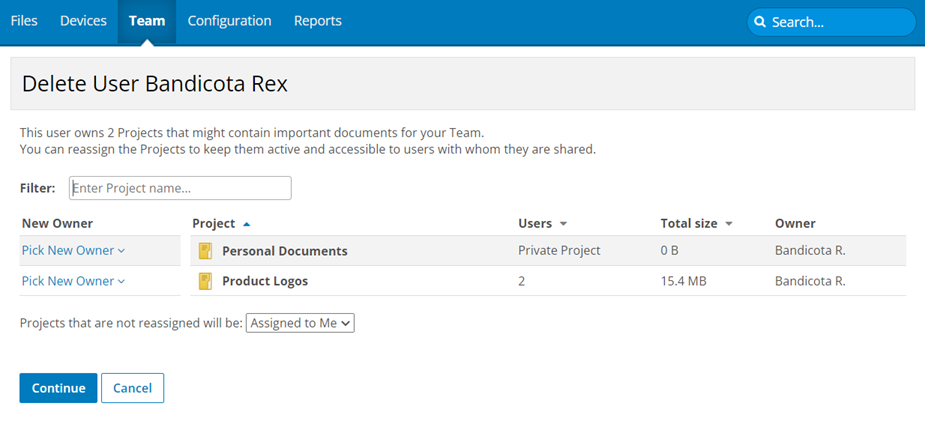The width and height of the screenshot is (926, 436).
Task: Click the Cancel button
Action: point(132,388)
